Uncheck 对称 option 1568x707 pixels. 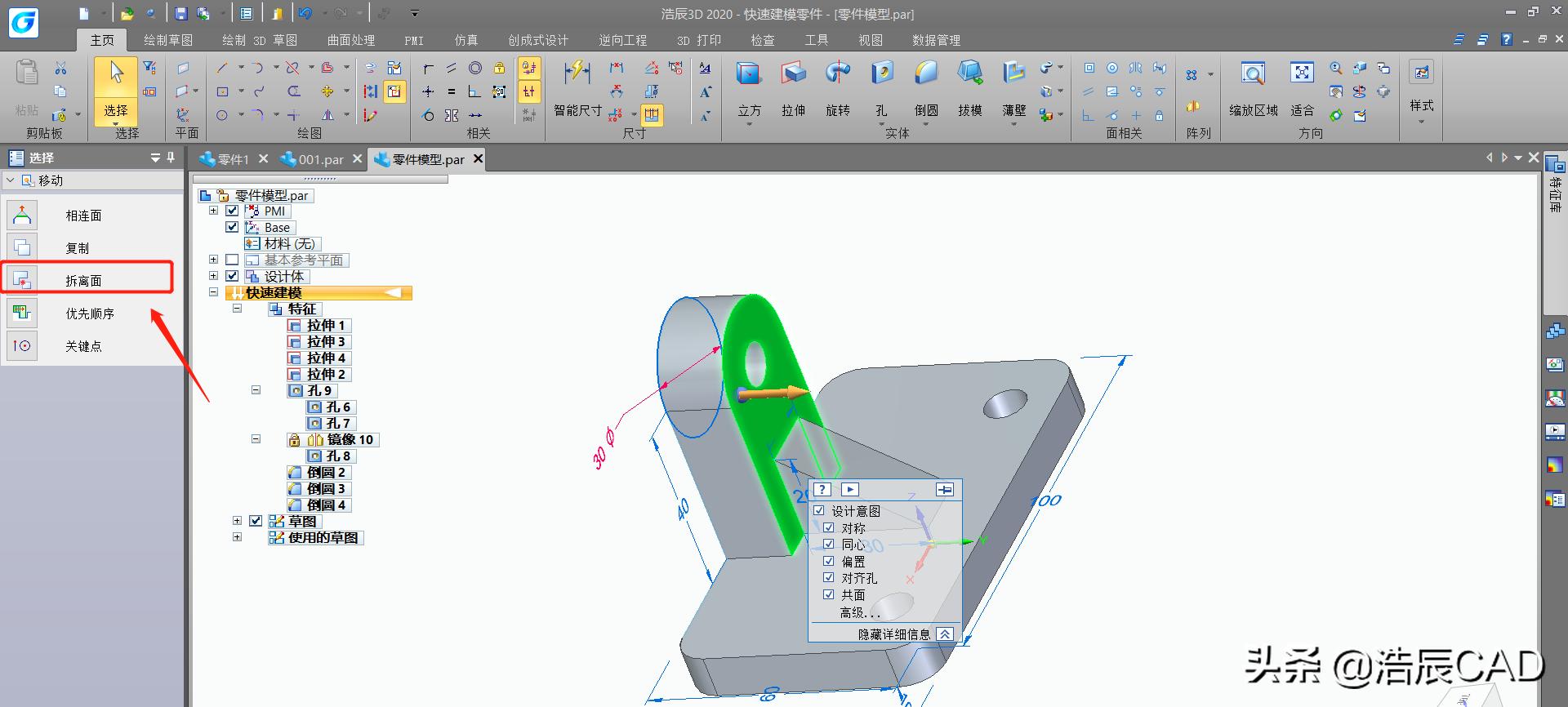(829, 527)
